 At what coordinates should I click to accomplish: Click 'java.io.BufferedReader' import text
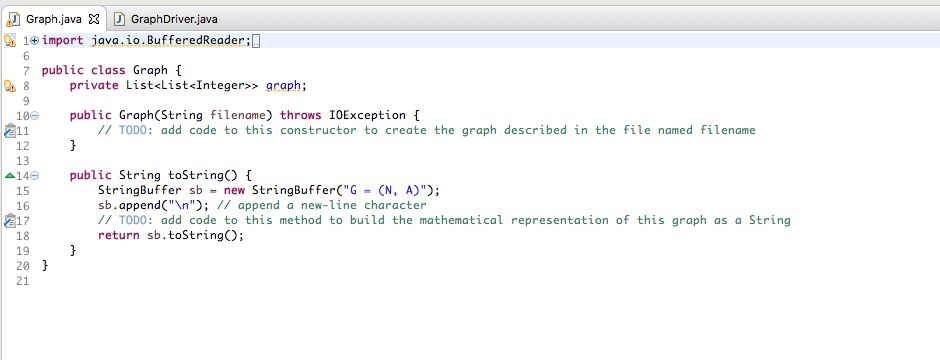point(169,41)
